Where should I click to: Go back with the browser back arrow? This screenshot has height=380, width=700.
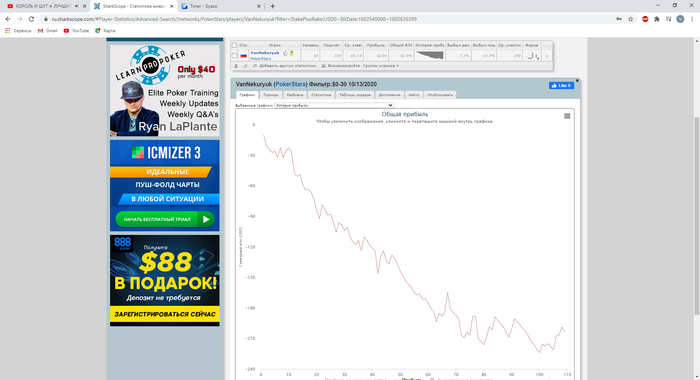[8, 19]
